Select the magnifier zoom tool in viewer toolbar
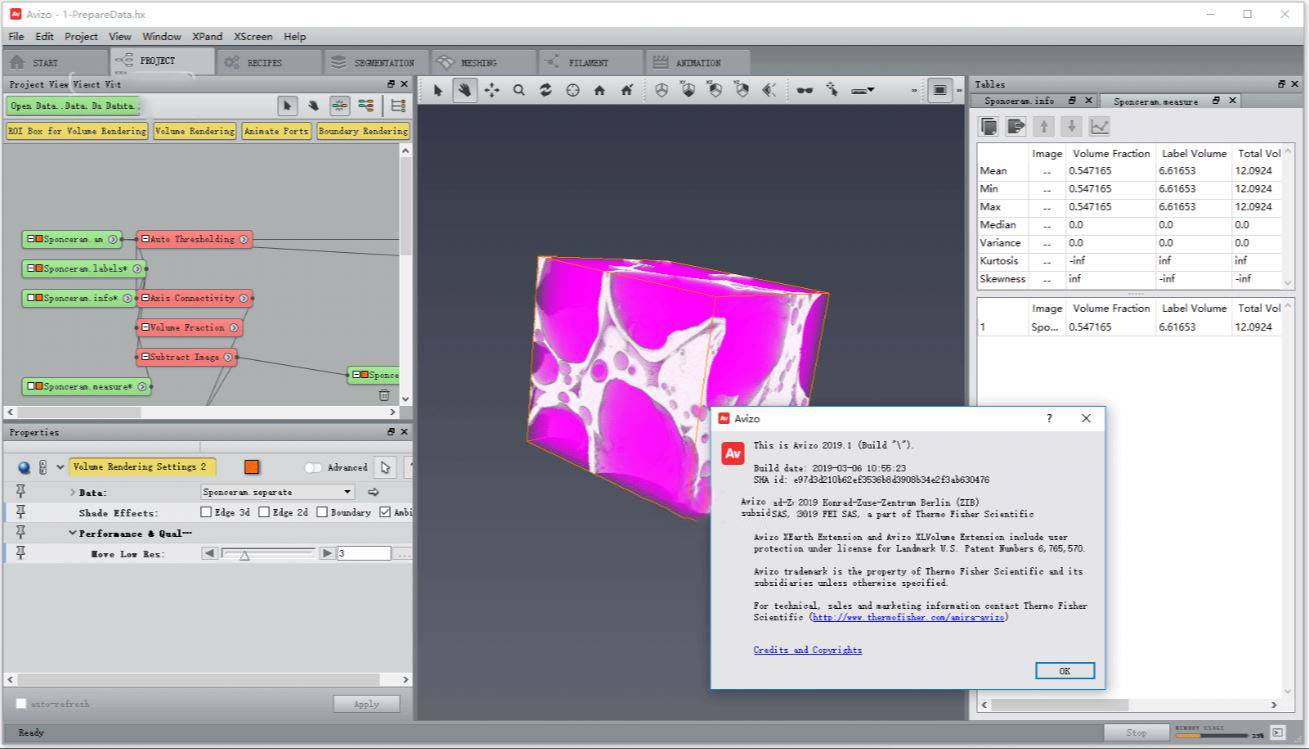 click(519, 90)
